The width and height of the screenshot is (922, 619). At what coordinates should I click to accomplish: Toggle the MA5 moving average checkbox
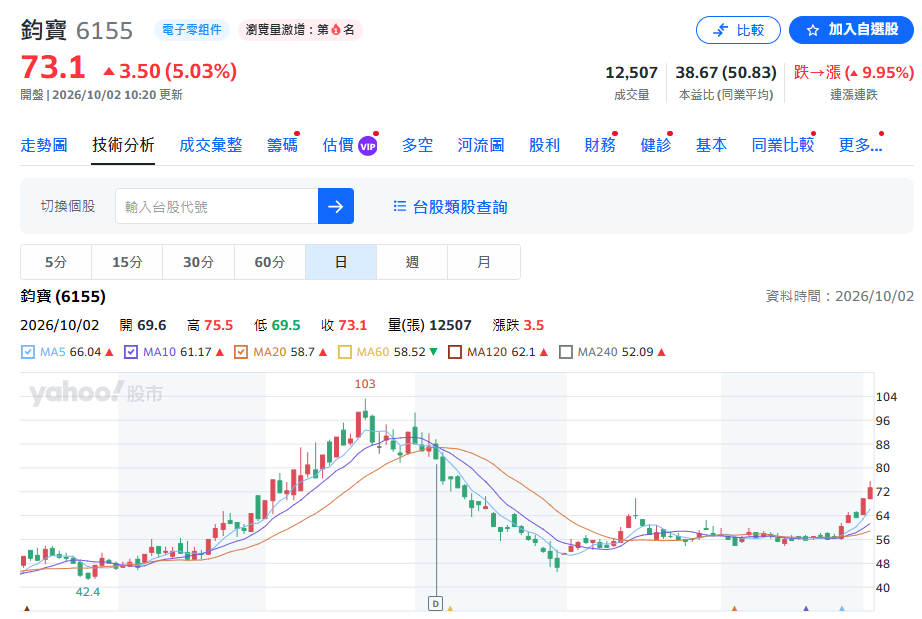point(28,352)
